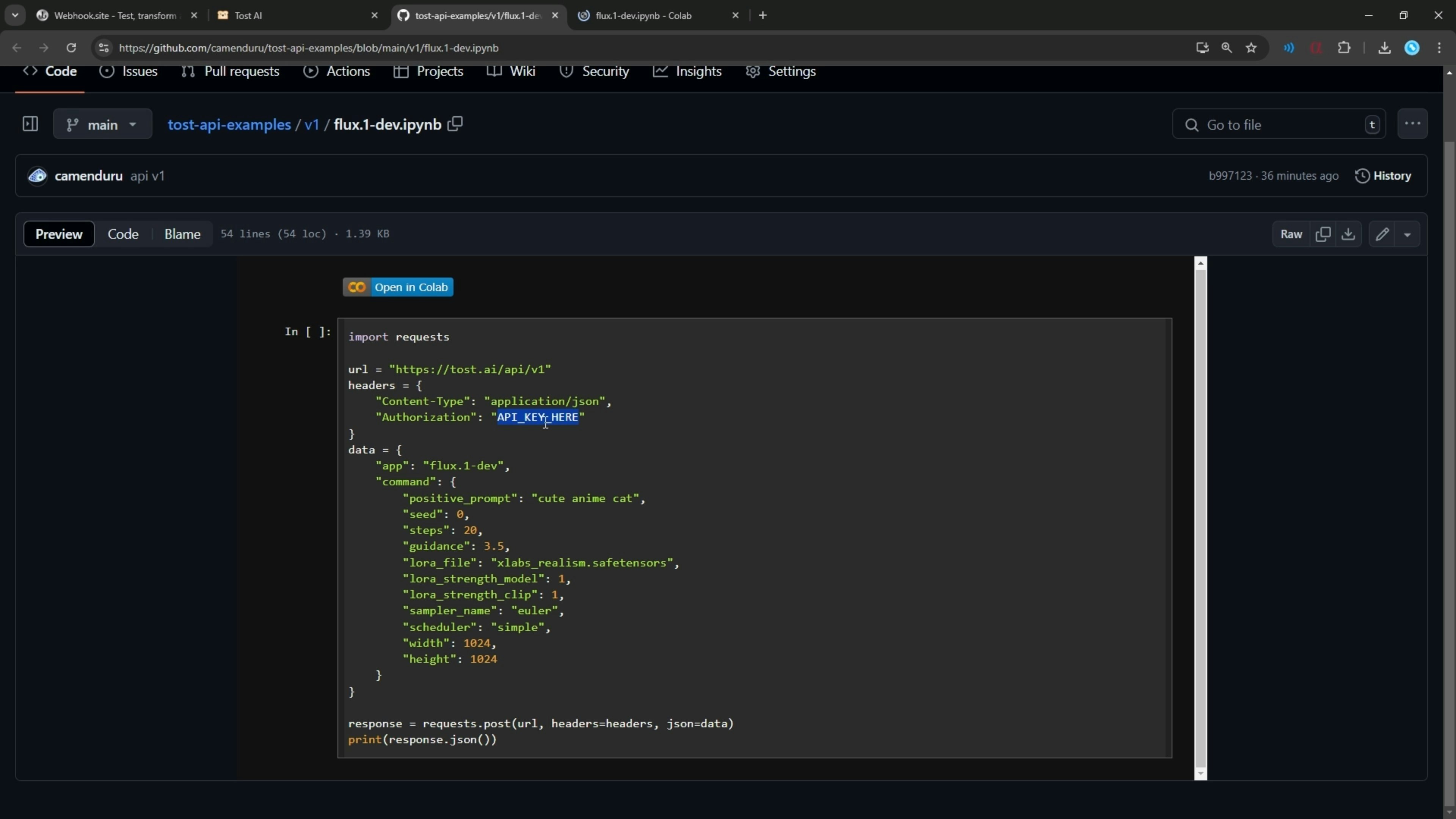Open browser downloads icon
Screen dimensions: 1456x819
coord(1384,48)
